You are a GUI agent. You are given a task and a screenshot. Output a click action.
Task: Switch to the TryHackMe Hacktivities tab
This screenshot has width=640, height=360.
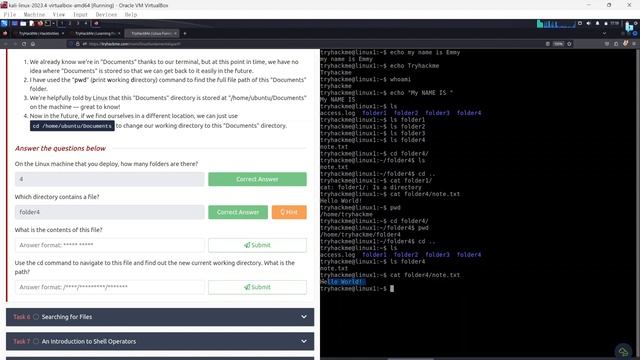pyautogui.click(x=39, y=33)
